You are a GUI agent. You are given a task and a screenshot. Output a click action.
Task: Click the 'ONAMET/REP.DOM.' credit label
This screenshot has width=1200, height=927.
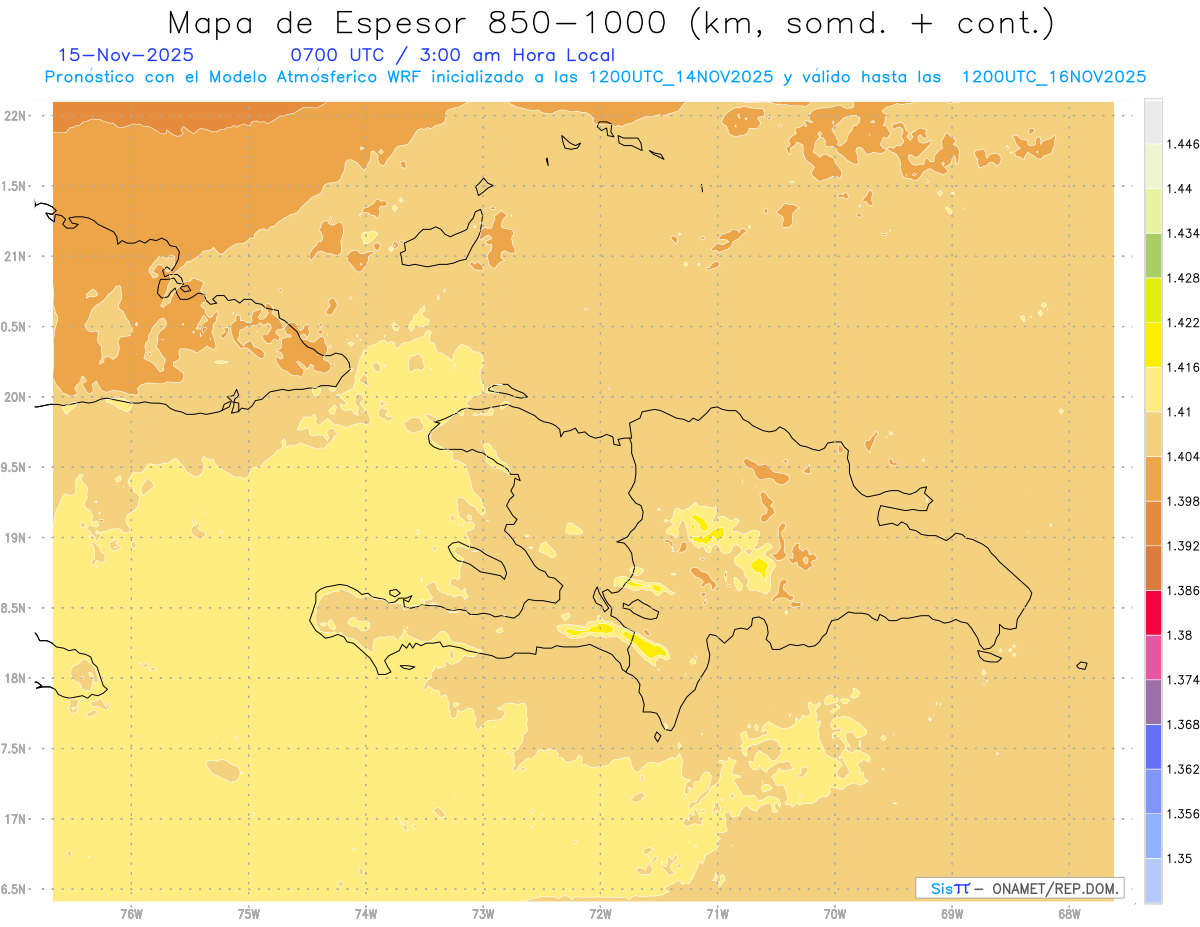(1055, 888)
